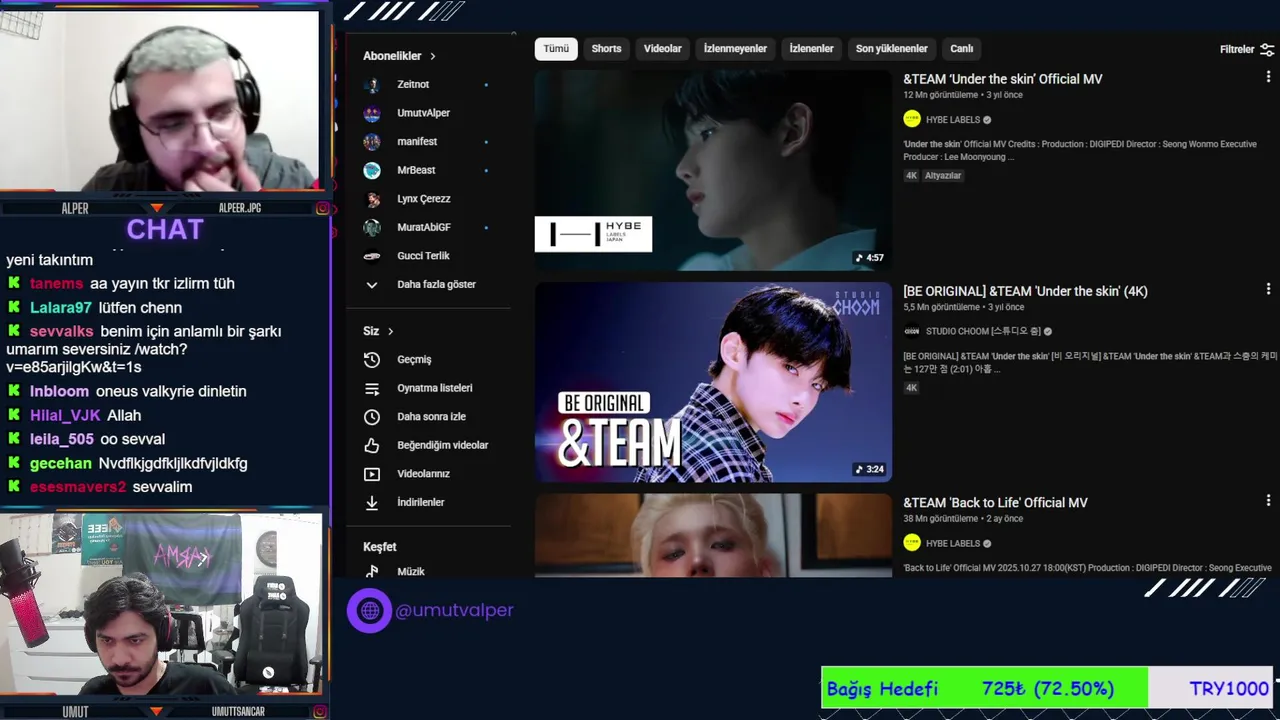Open 'Back to Life' blonde-hair thumbnail
Image resolution: width=1280 pixels, height=720 pixels.
(713, 535)
